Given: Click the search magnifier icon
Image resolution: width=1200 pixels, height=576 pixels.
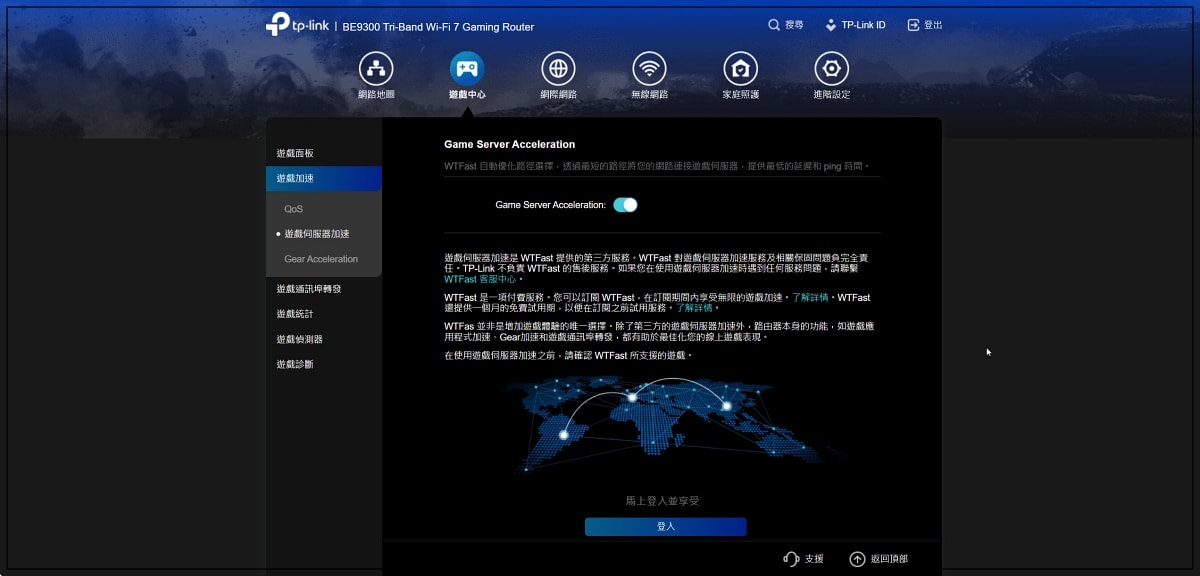Looking at the screenshot, I should [774, 25].
